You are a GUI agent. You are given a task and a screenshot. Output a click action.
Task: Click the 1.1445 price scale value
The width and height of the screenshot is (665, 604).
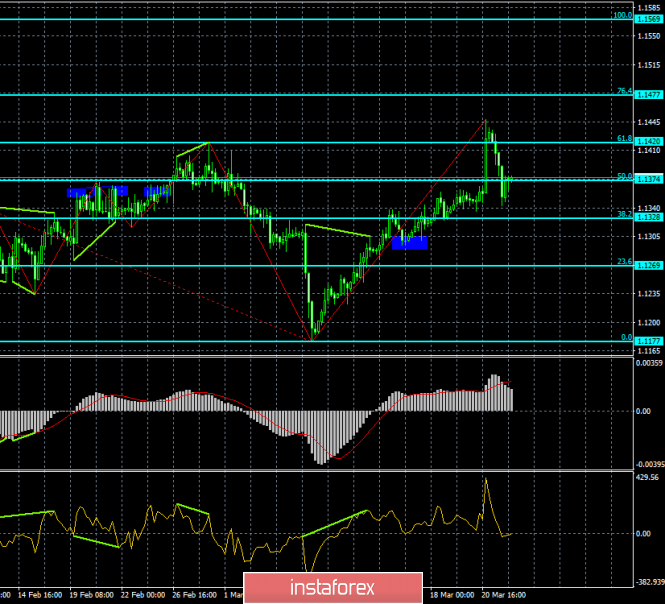pos(649,122)
